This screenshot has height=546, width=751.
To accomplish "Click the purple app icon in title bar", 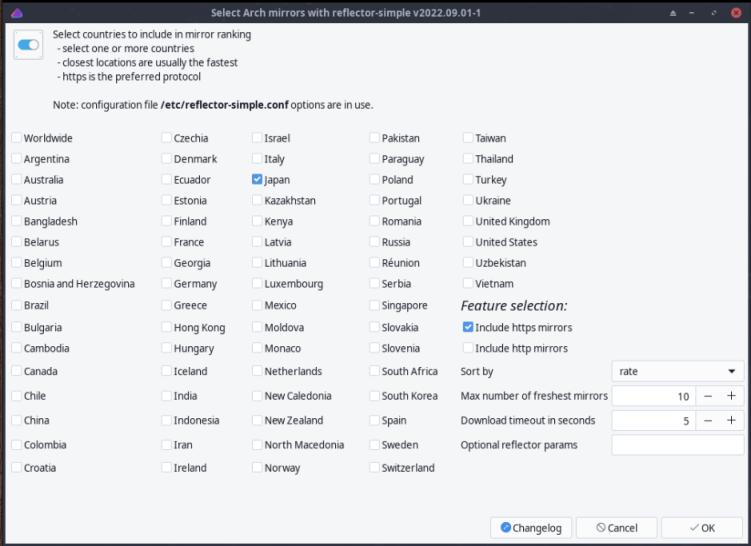I will coord(17,13).
